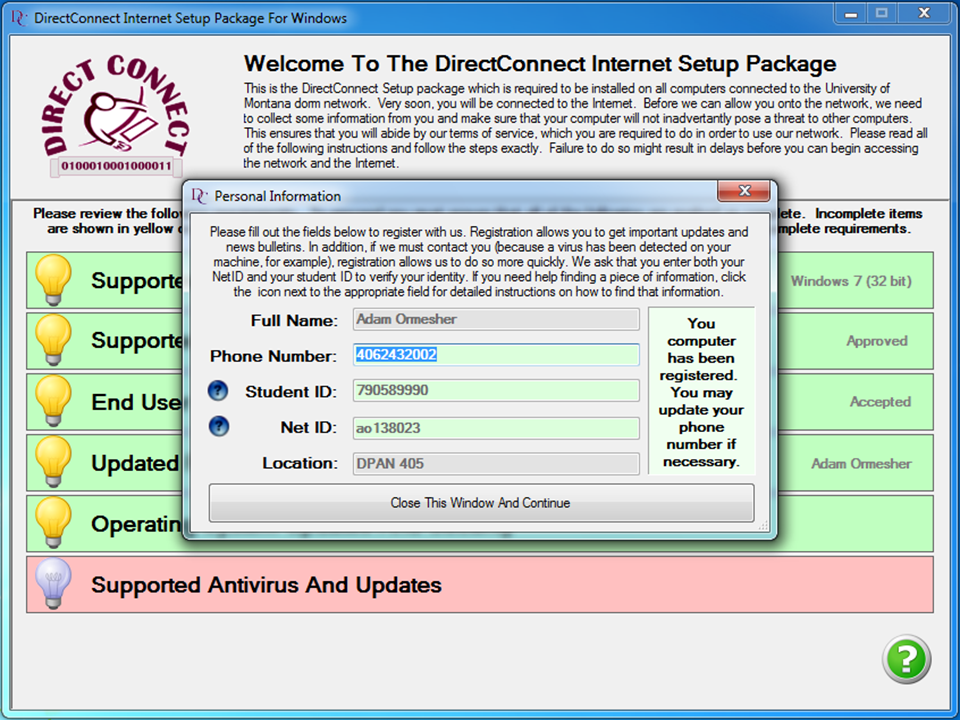
Task: Click Close This Window And Continue
Action: tap(481, 503)
